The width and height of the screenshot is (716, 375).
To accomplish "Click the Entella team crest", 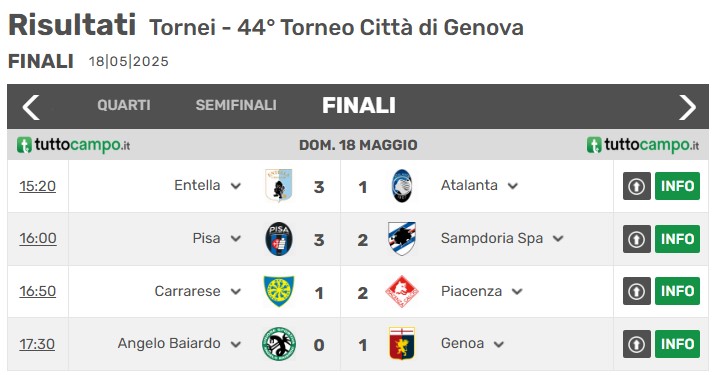I will pyautogui.click(x=279, y=185).
